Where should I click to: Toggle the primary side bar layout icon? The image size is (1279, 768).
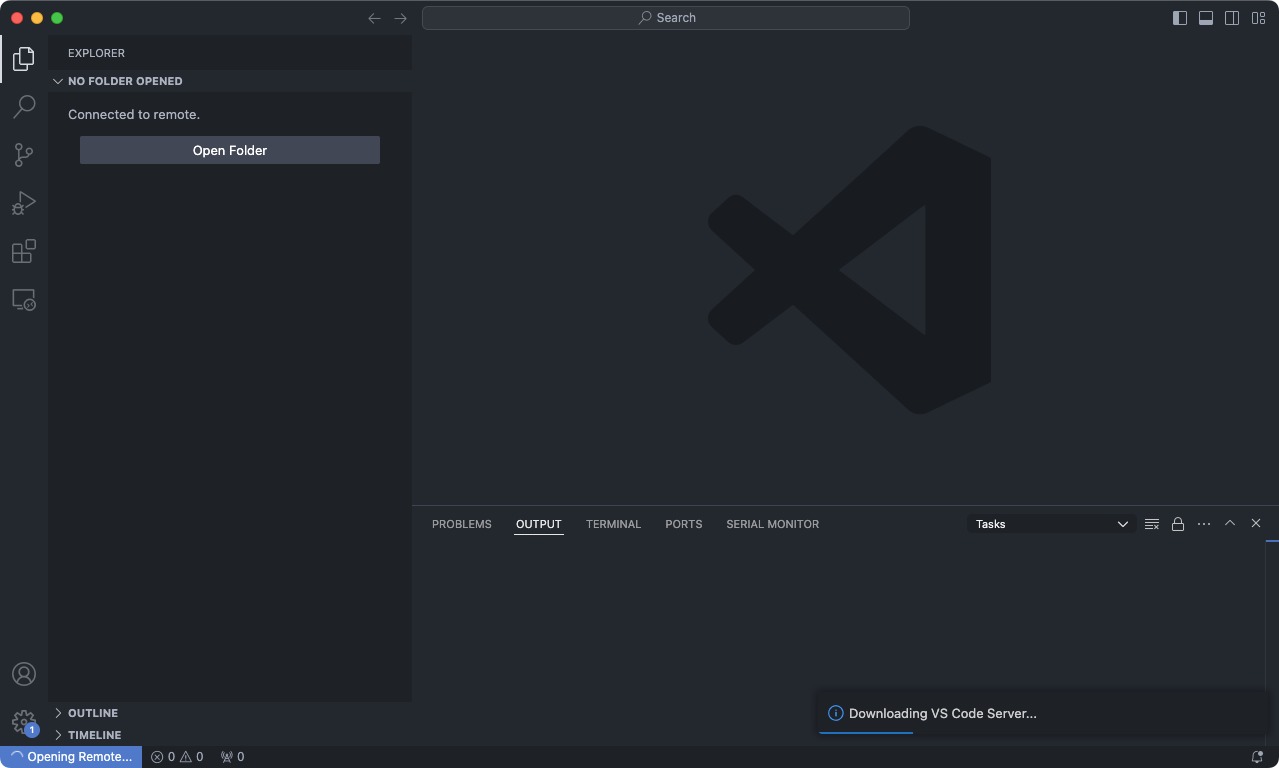1180,18
